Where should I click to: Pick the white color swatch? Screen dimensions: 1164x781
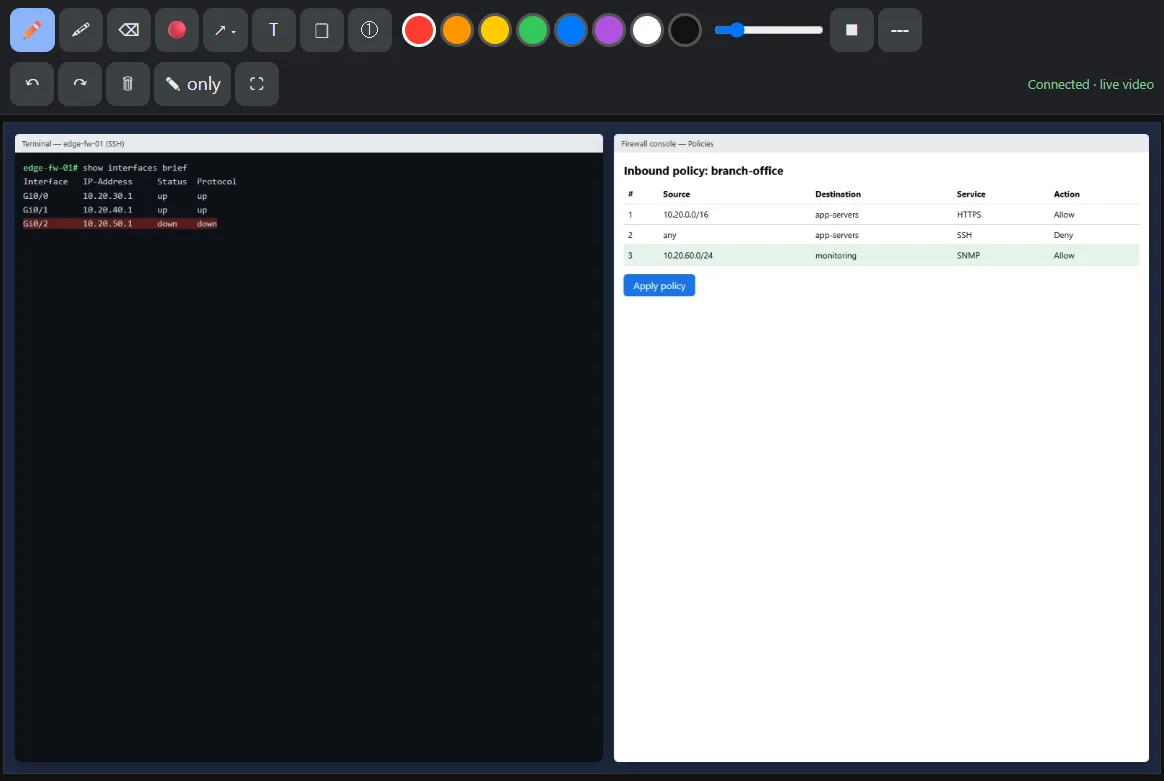click(647, 30)
